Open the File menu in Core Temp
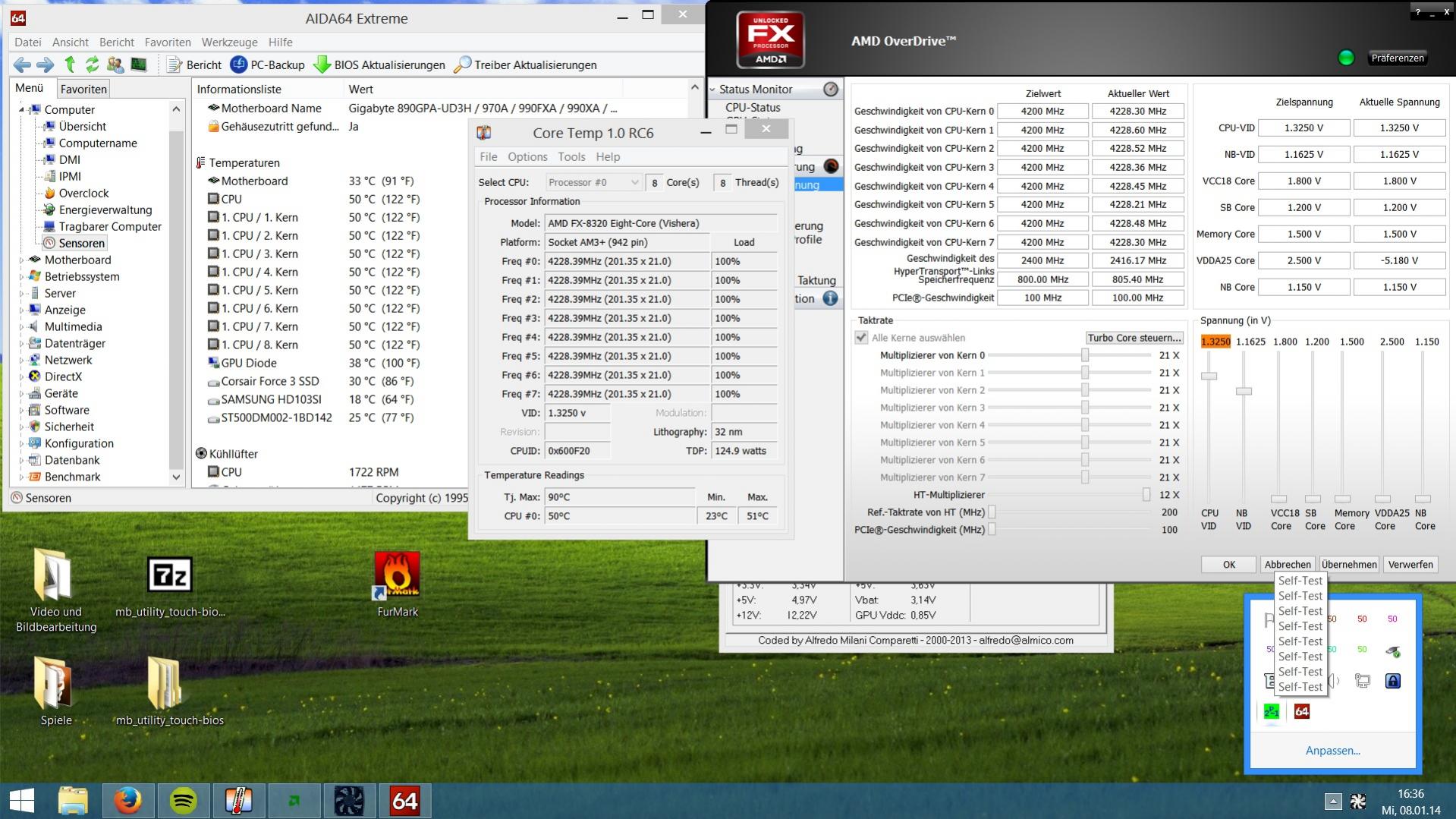Viewport: 1456px width, 819px height. tap(489, 157)
